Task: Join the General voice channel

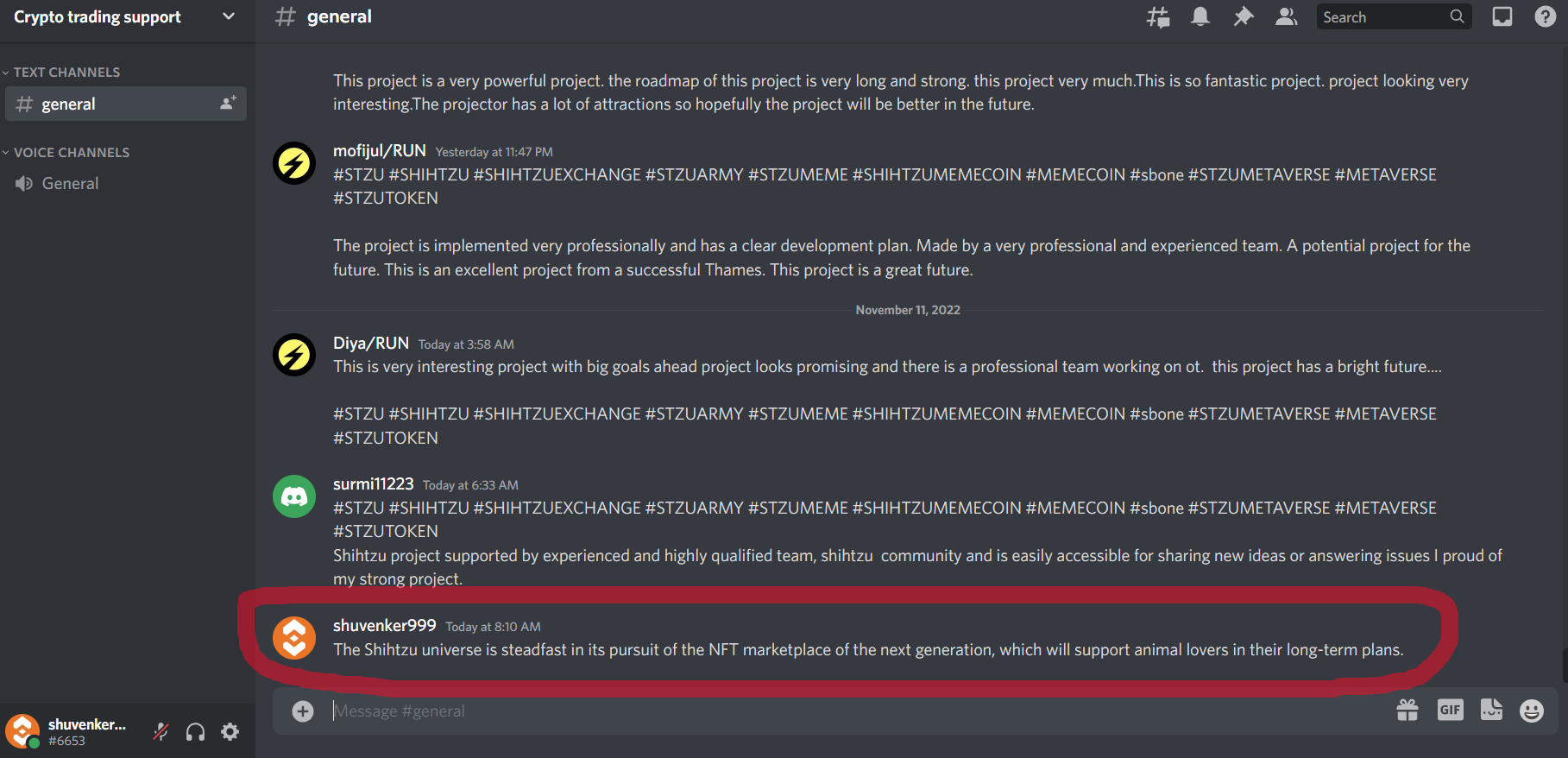Action: (126, 184)
